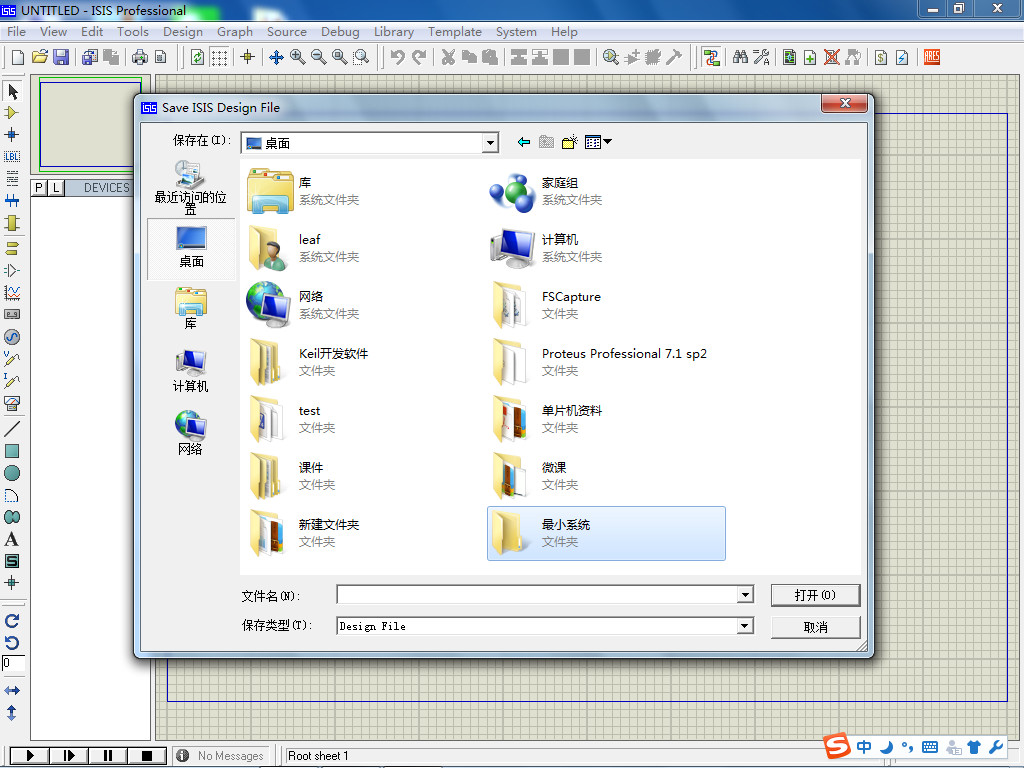1024x768 pixels.
Task: Open the System menu
Action: click(516, 31)
